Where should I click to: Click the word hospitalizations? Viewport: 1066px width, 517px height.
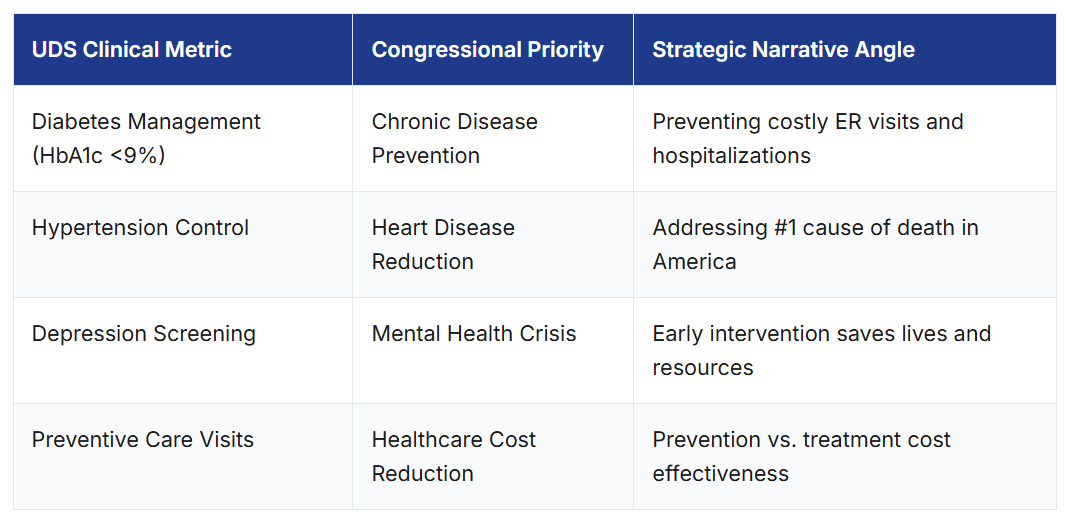tap(731, 156)
